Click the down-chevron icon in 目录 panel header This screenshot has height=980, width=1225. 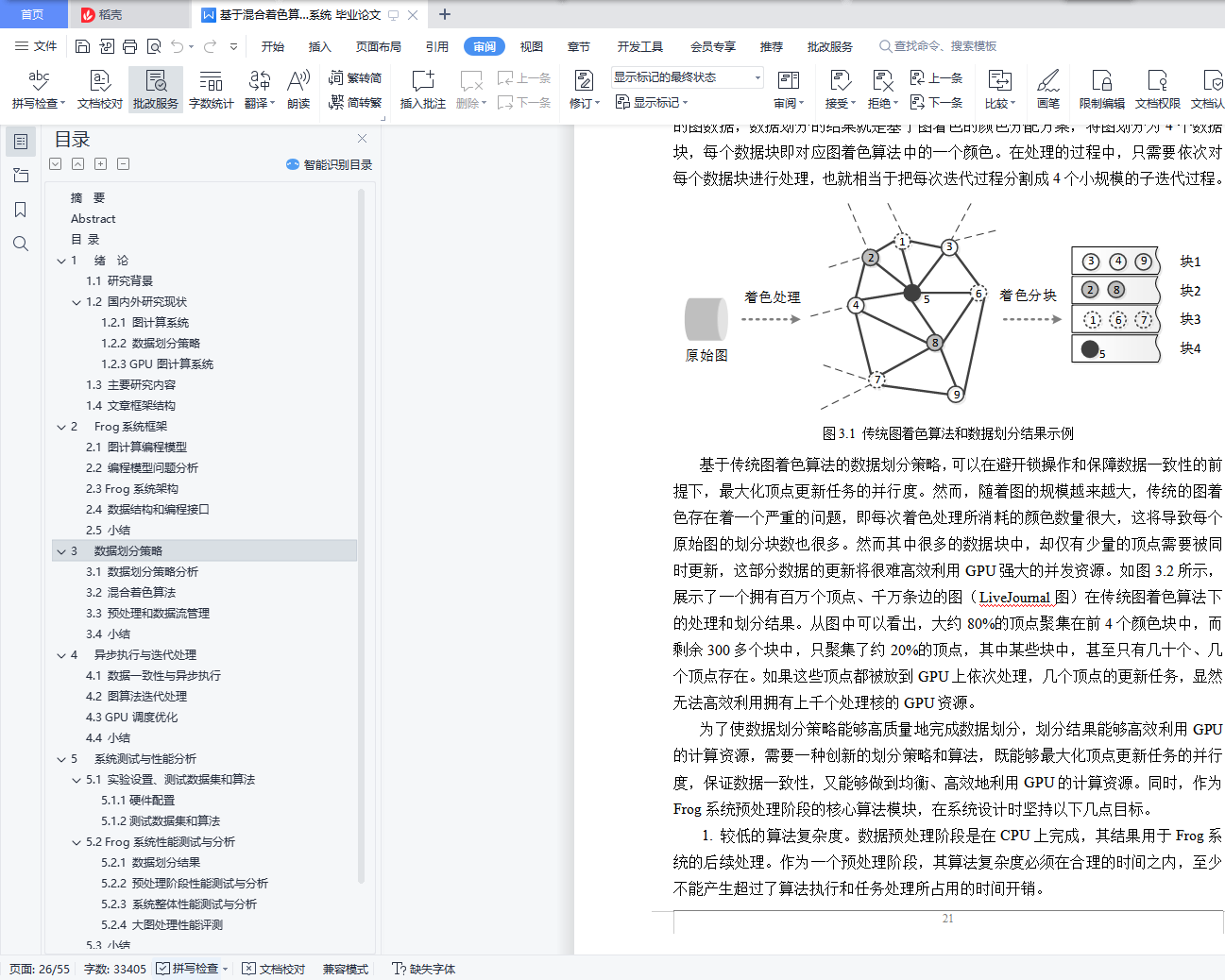click(x=56, y=164)
